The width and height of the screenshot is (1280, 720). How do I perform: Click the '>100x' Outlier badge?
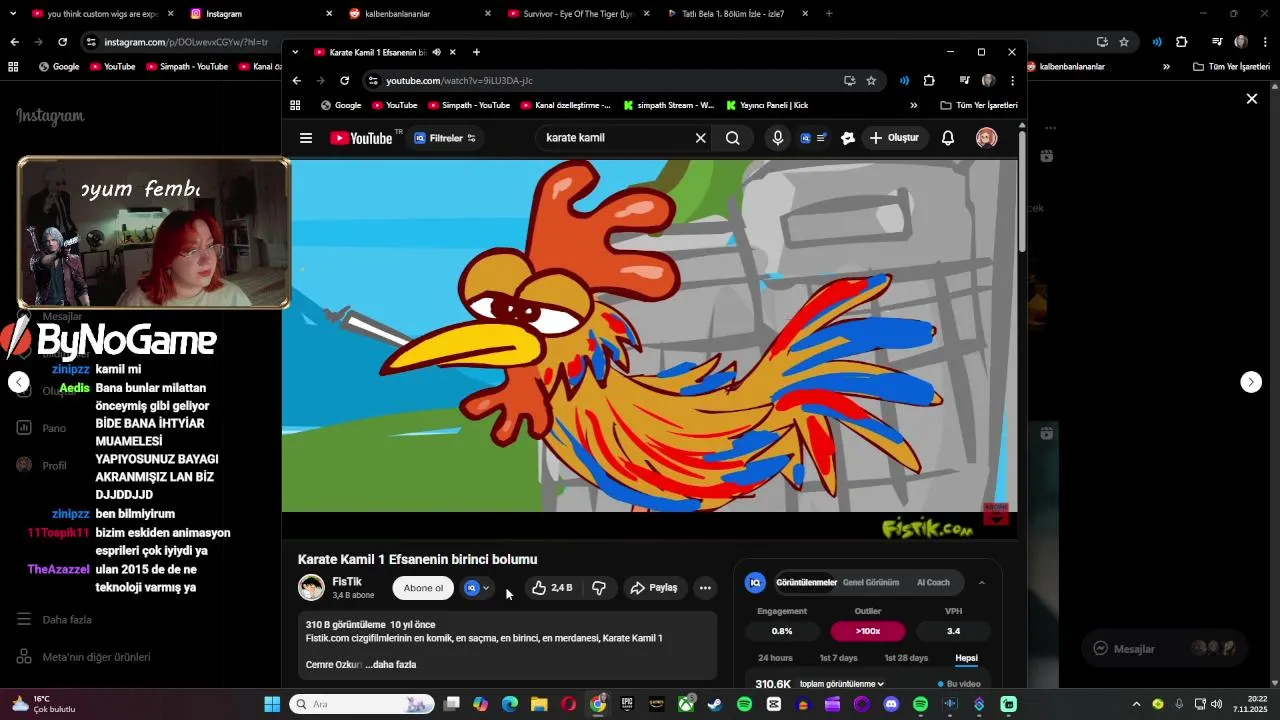tap(867, 631)
